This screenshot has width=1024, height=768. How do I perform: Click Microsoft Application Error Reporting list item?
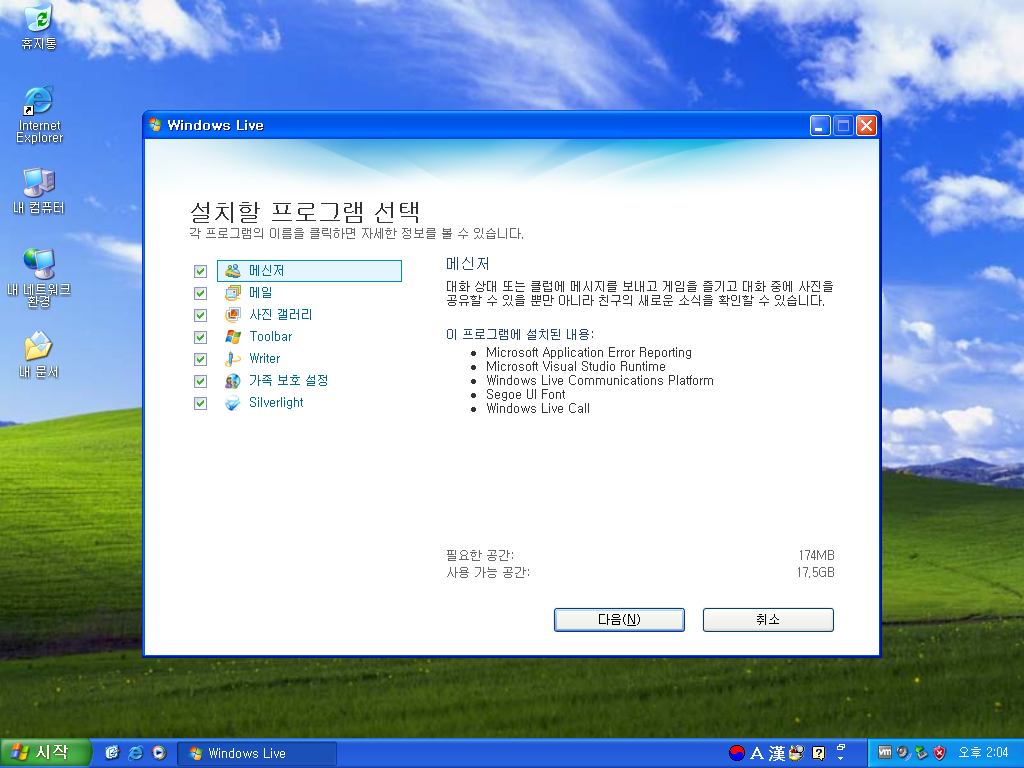tap(588, 352)
